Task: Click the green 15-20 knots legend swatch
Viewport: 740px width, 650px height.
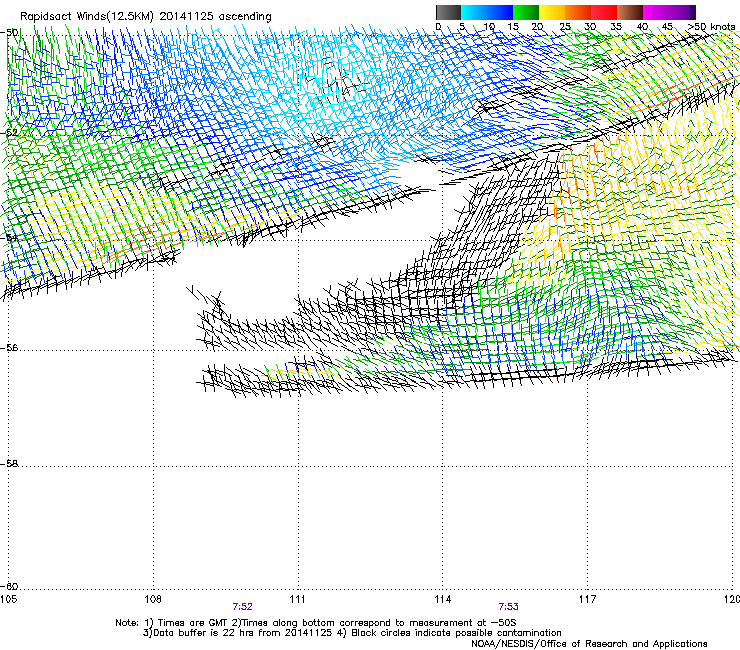Action: pos(526,12)
